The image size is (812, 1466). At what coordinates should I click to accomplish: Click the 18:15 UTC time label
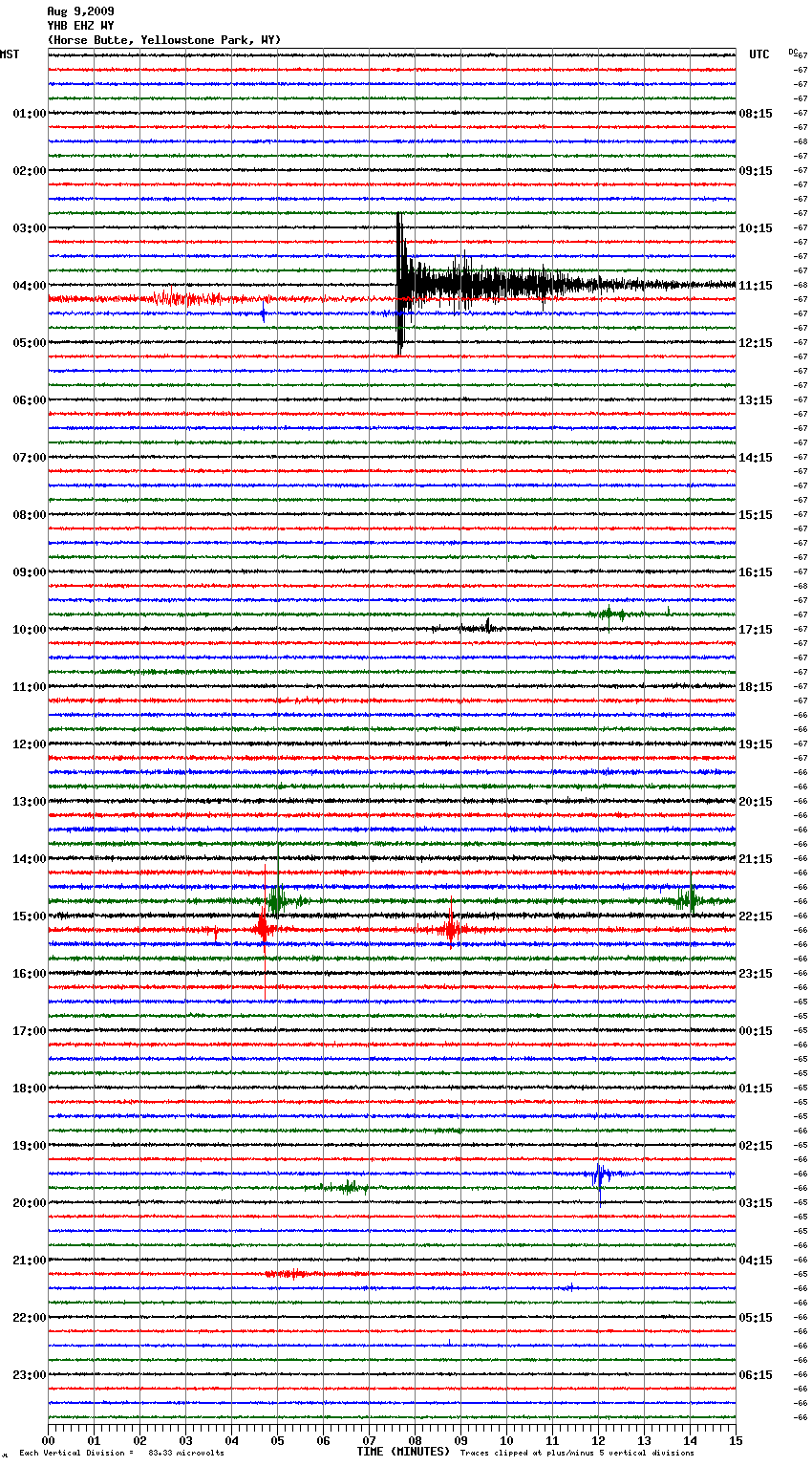coord(756,687)
